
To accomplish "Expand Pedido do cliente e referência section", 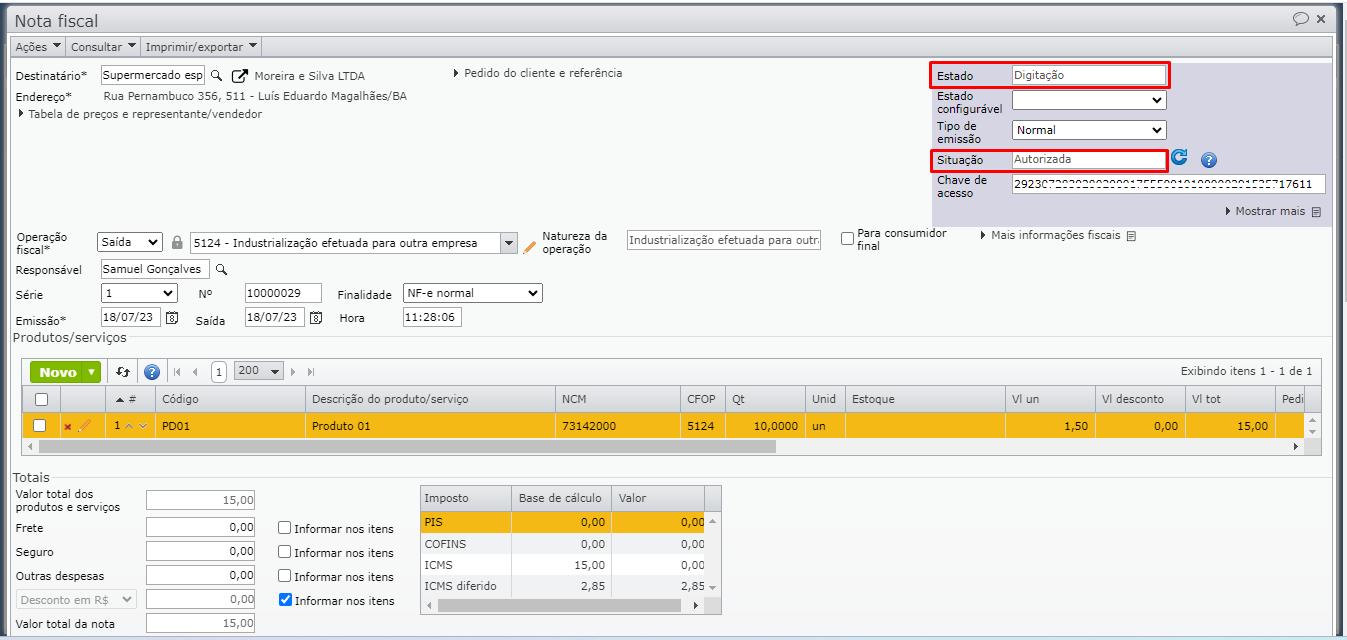I will click(x=538, y=73).
